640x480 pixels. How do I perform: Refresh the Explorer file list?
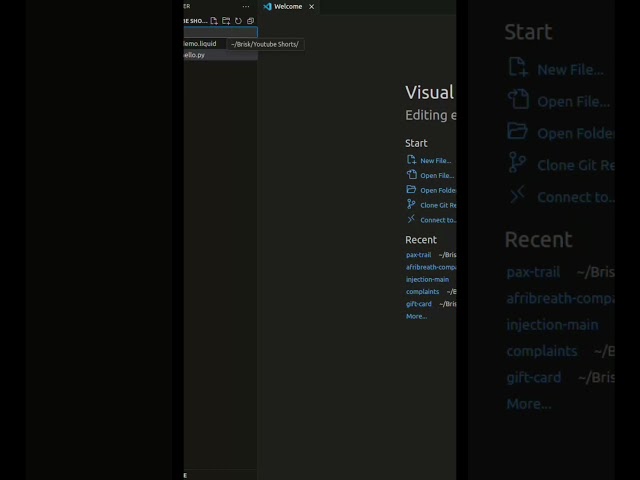(238, 21)
